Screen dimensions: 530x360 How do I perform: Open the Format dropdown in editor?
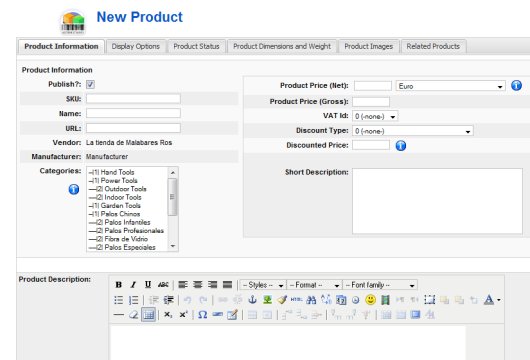tap(314, 285)
